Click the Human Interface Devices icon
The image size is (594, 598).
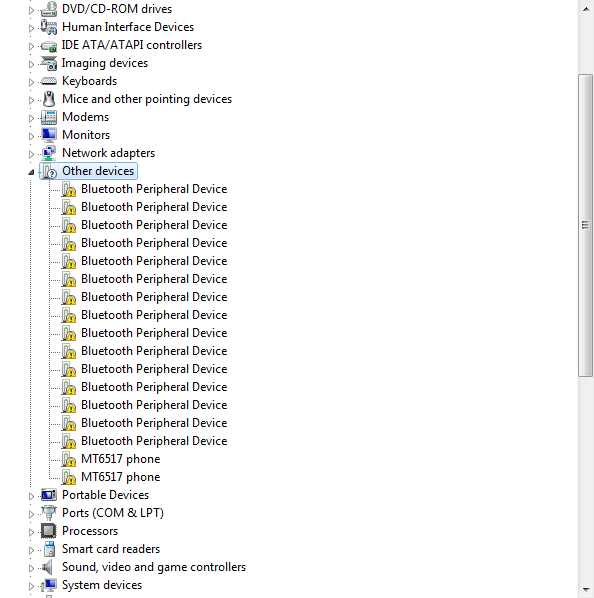(x=49, y=27)
